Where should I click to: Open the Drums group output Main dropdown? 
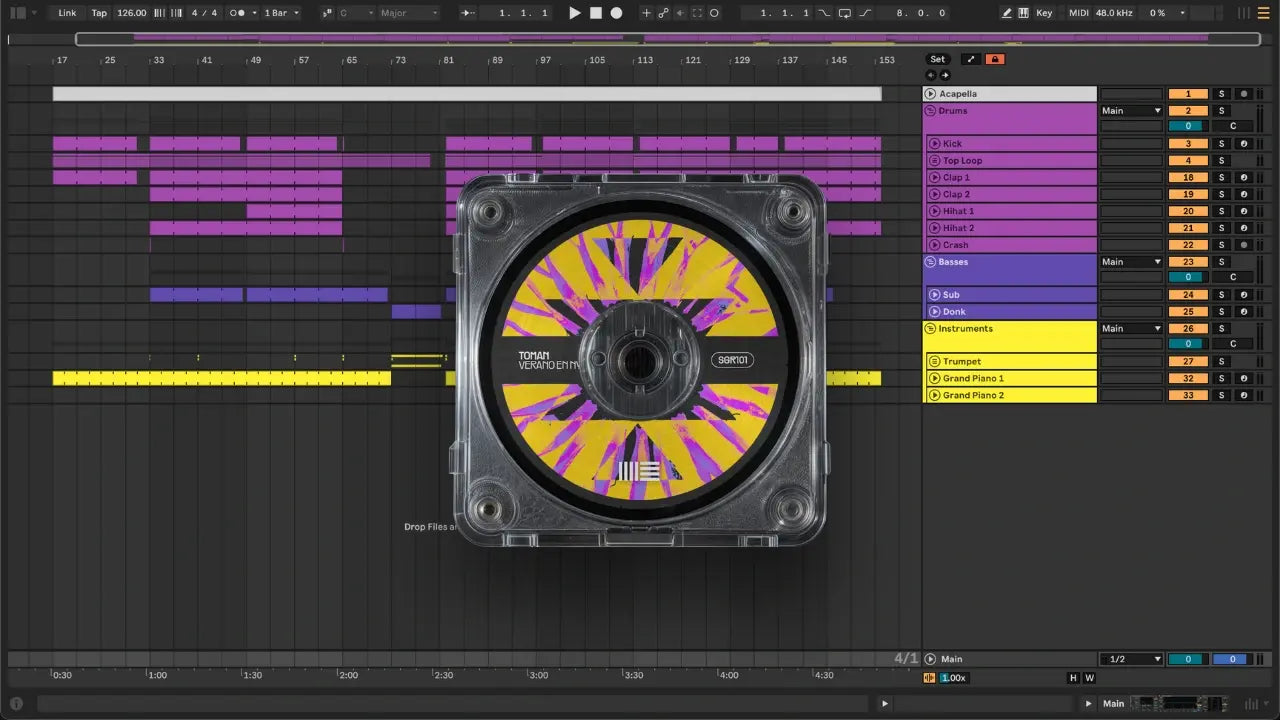(1131, 111)
